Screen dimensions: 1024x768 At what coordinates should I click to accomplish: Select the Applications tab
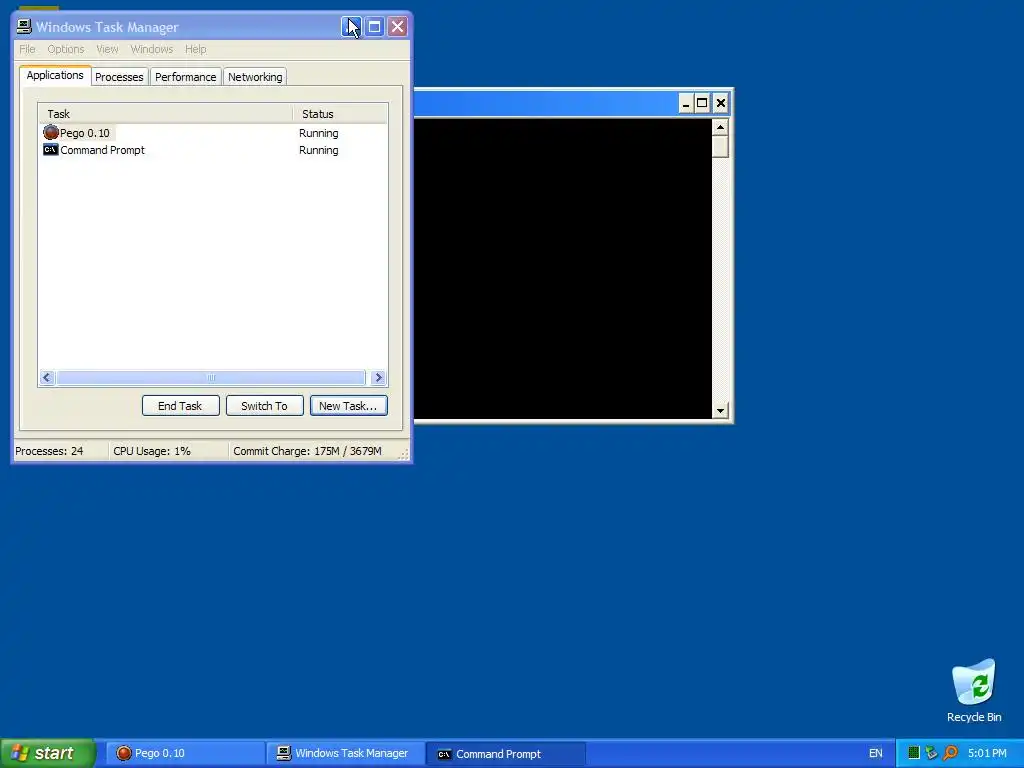pos(55,75)
